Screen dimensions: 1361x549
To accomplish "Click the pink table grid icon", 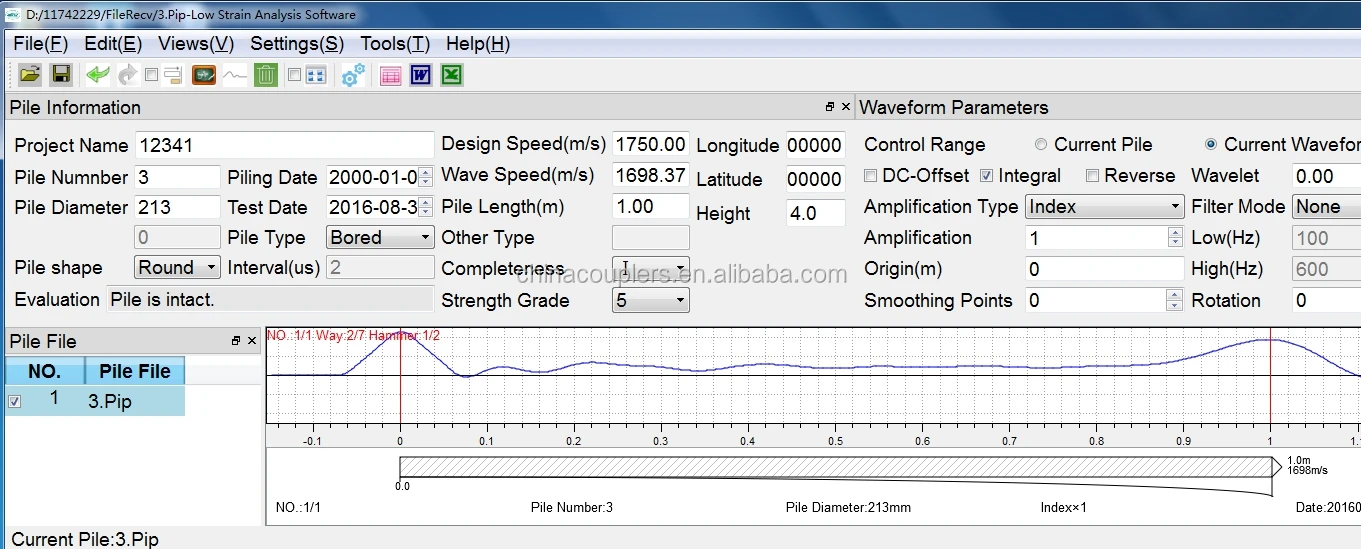I will [x=390, y=75].
